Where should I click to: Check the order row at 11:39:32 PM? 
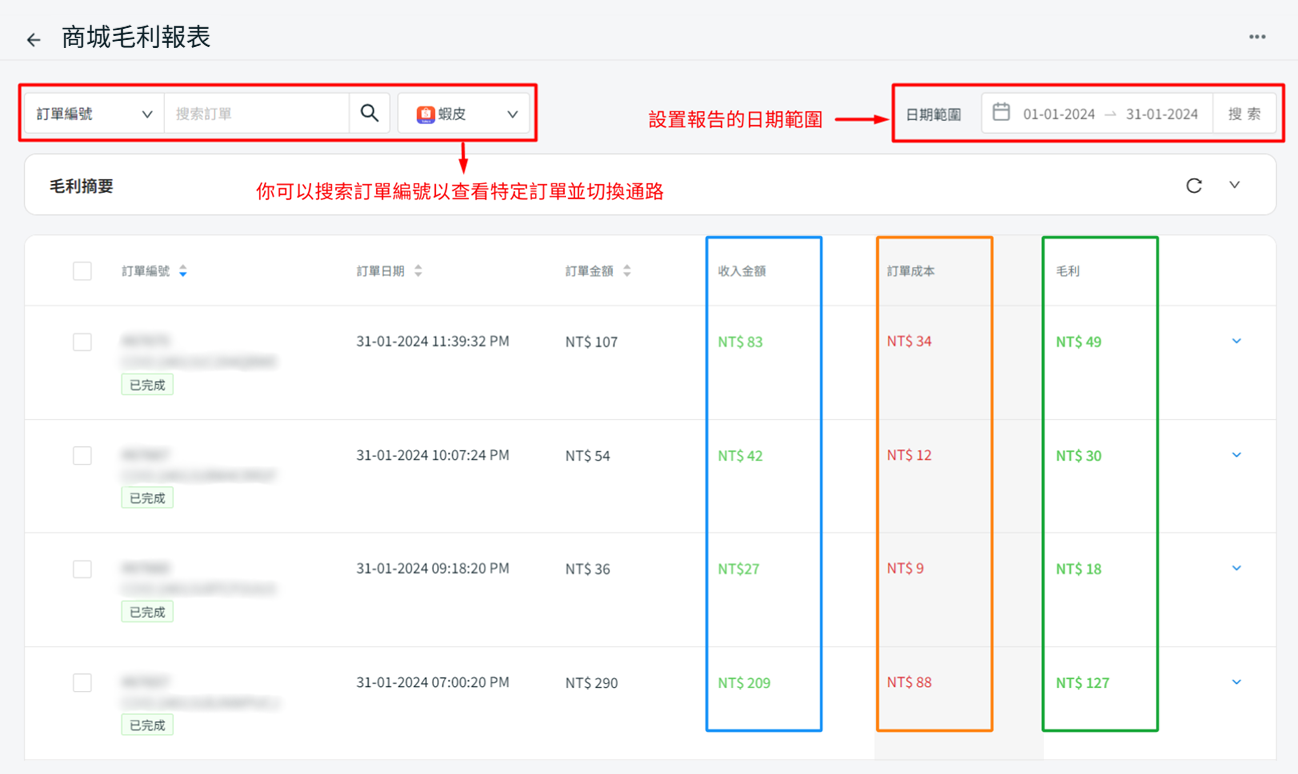click(x=82, y=342)
